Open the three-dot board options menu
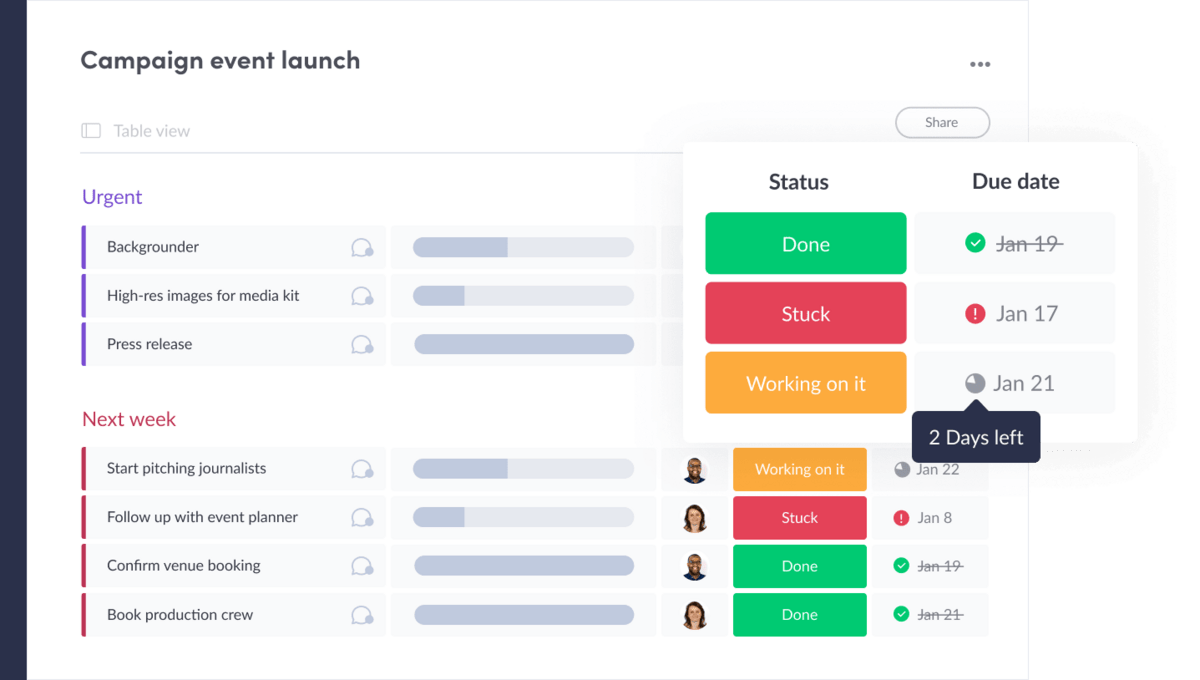Screen dimensions: 1200x680 click(979, 64)
